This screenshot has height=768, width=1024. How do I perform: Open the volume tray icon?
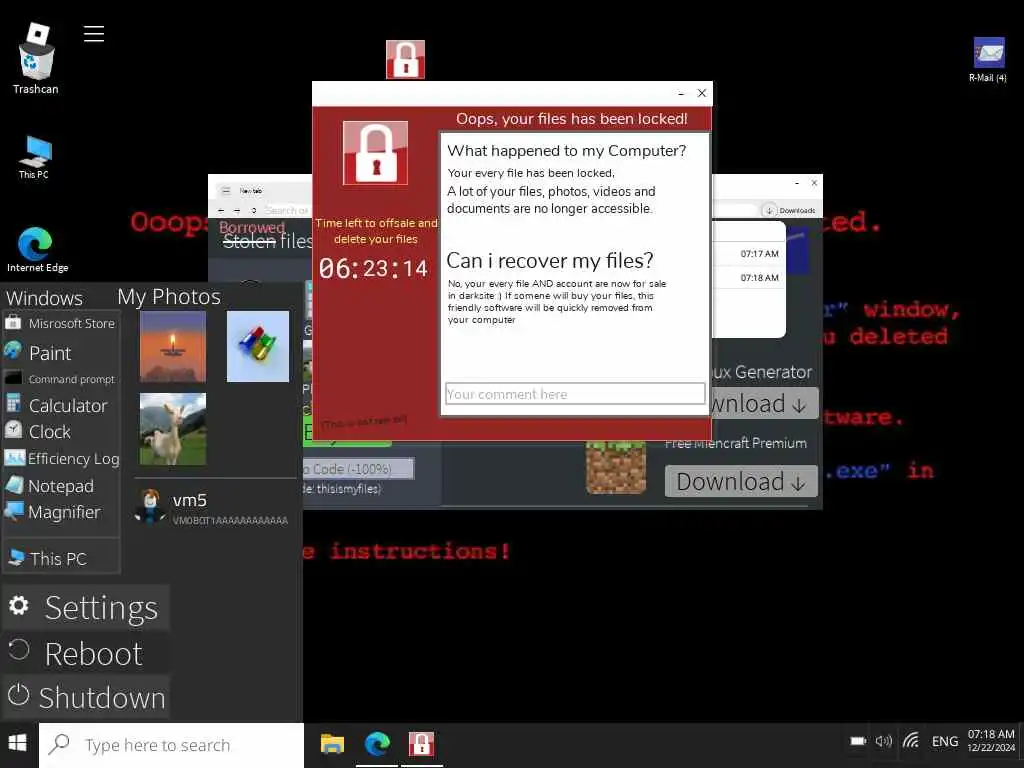tap(884, 741)
